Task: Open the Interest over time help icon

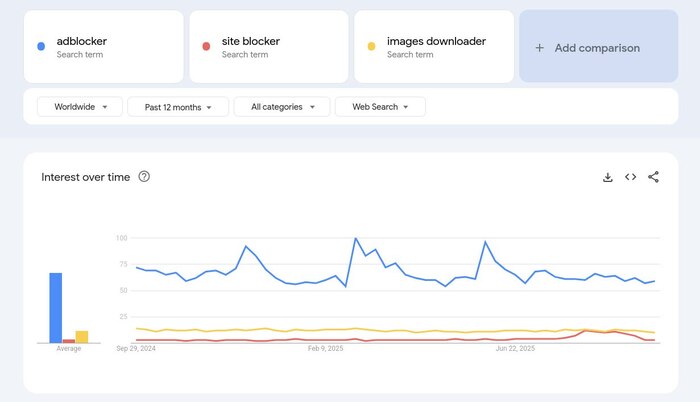Action: [x=144, y=177]
